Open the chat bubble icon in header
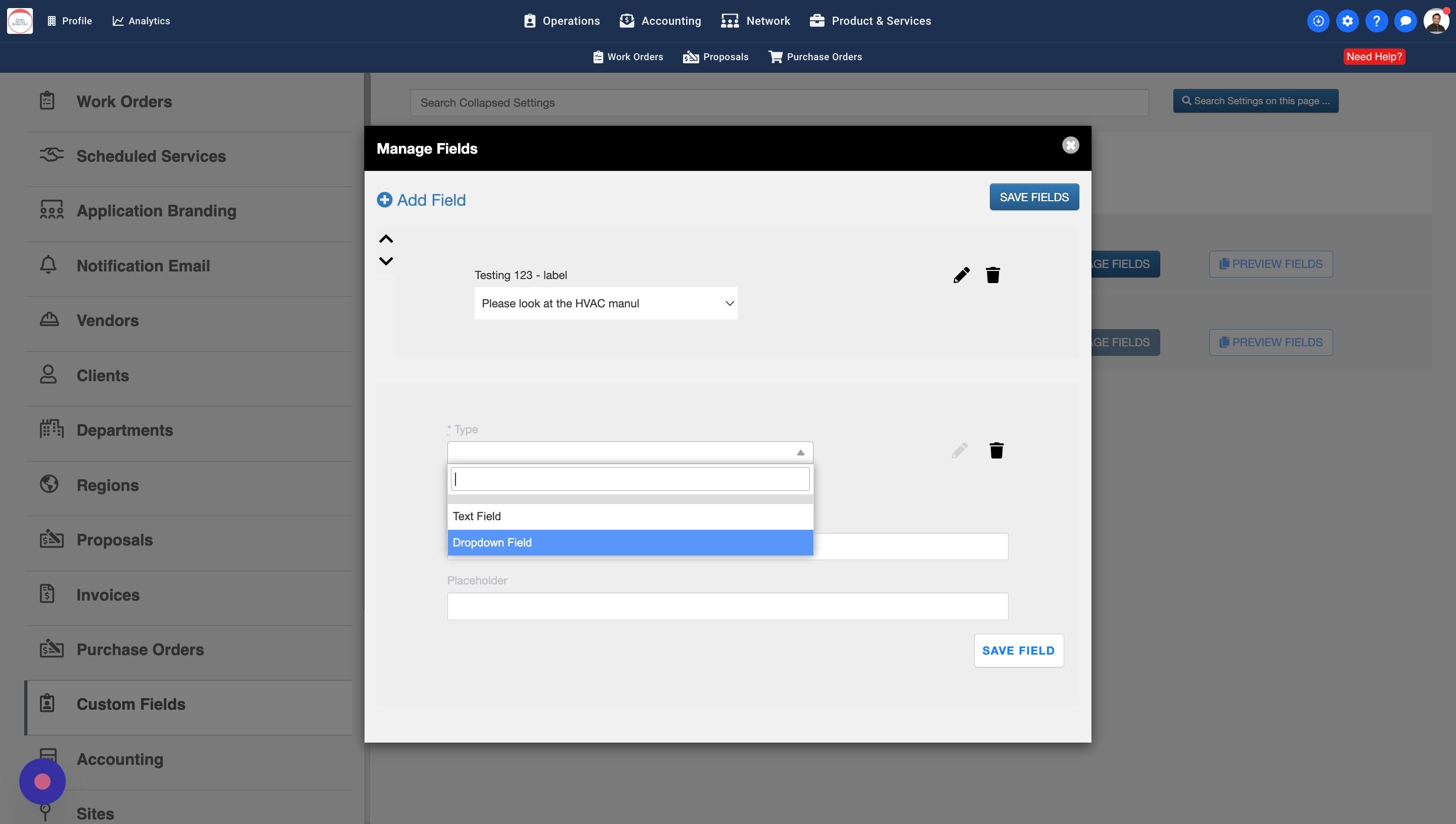The width and height of the screenshot is (1456, 824). [x=1405, y=21]
